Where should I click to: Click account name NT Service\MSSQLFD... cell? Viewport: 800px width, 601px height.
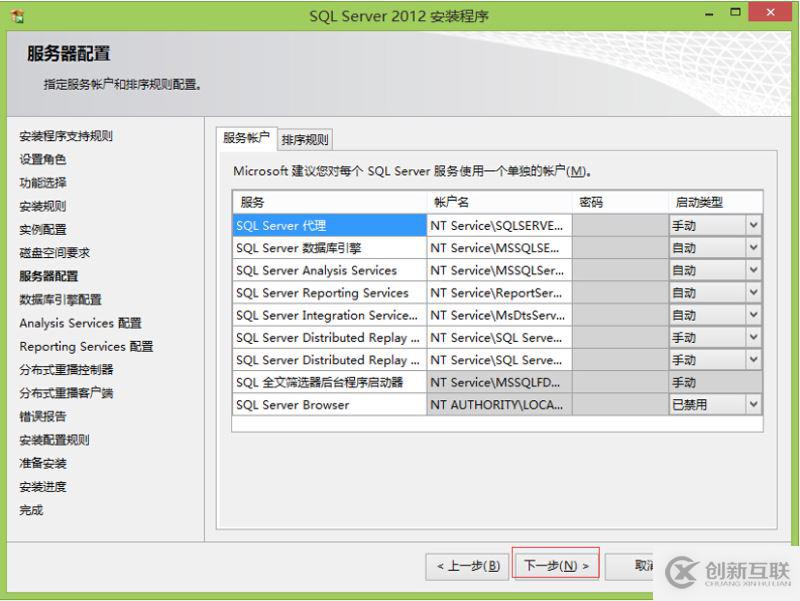(x=499, y=383)
